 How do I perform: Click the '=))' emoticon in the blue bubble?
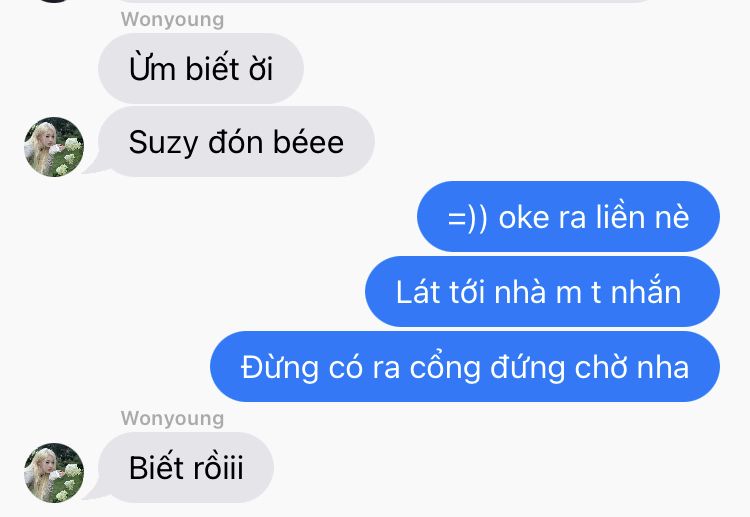pyautogui.click(x=467, y=219)
